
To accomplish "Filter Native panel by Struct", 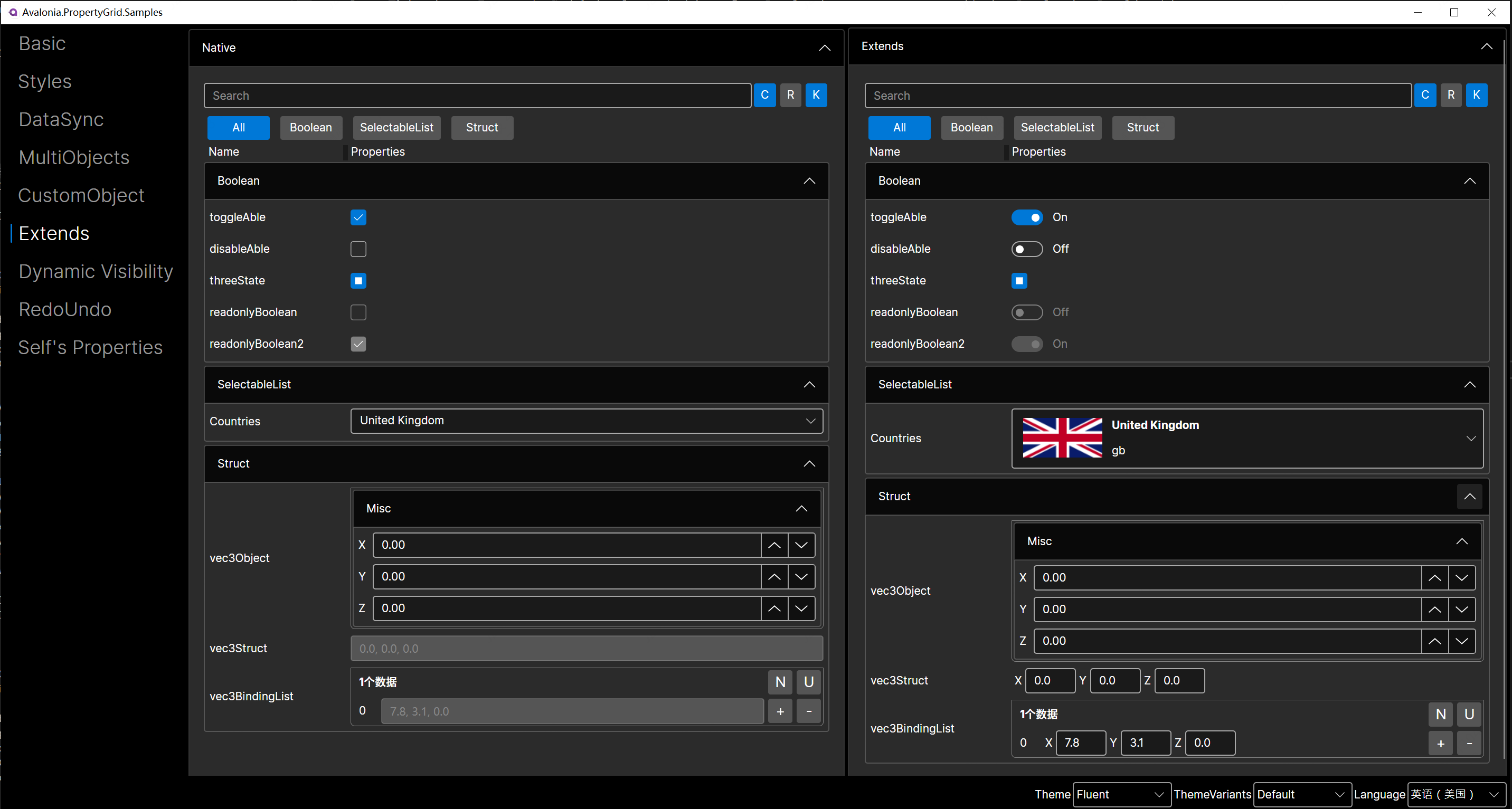I will (482, 127).
